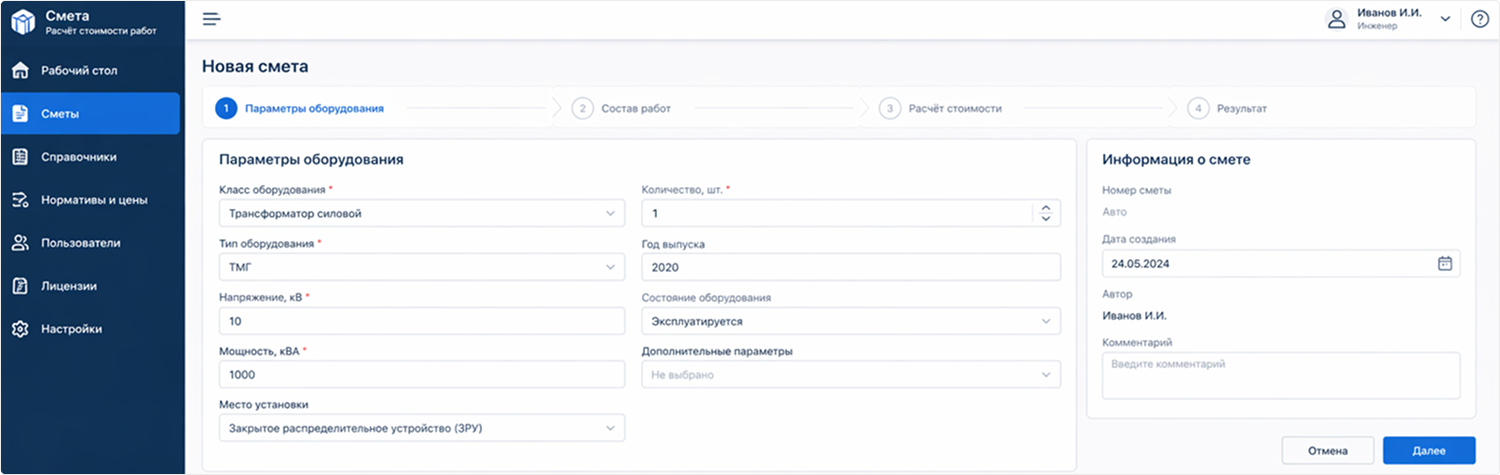Click the Отмена button
The width and height of the screenshot is (1500, 475).
click(1327, 451)
